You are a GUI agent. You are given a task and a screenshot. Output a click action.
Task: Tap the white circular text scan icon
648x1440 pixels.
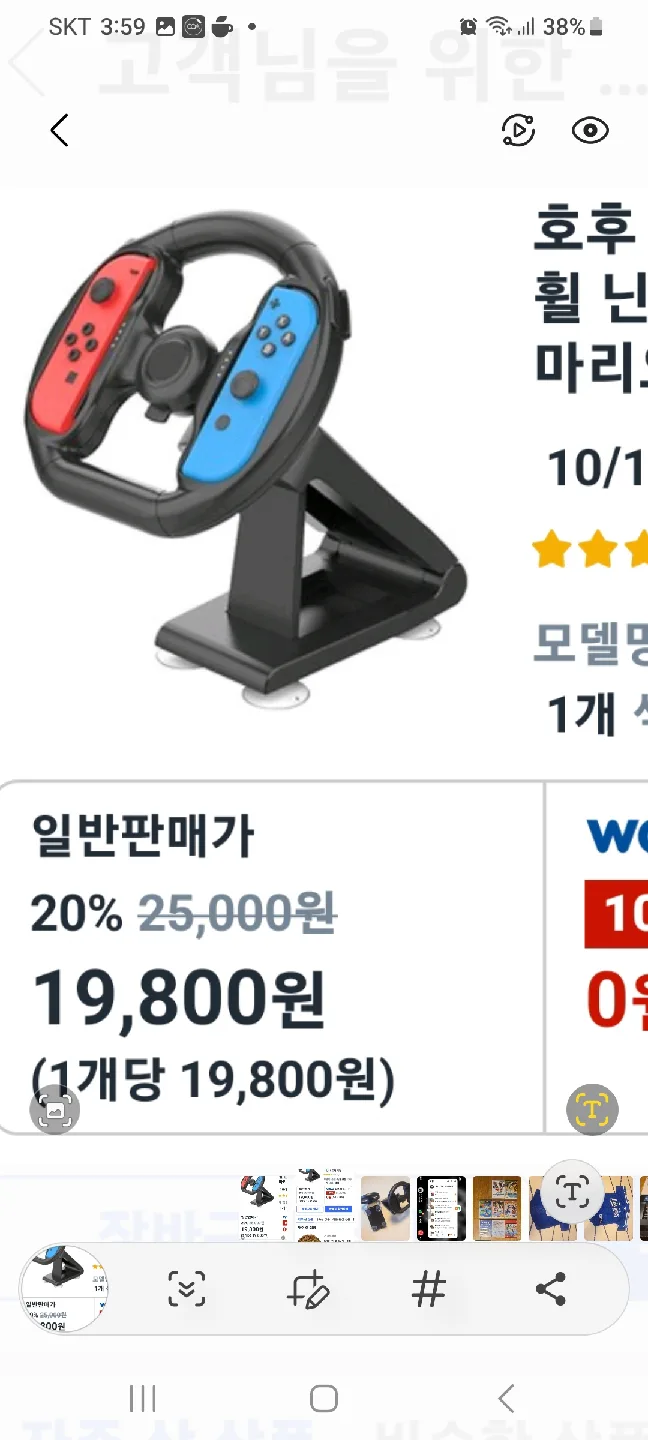572,1190
